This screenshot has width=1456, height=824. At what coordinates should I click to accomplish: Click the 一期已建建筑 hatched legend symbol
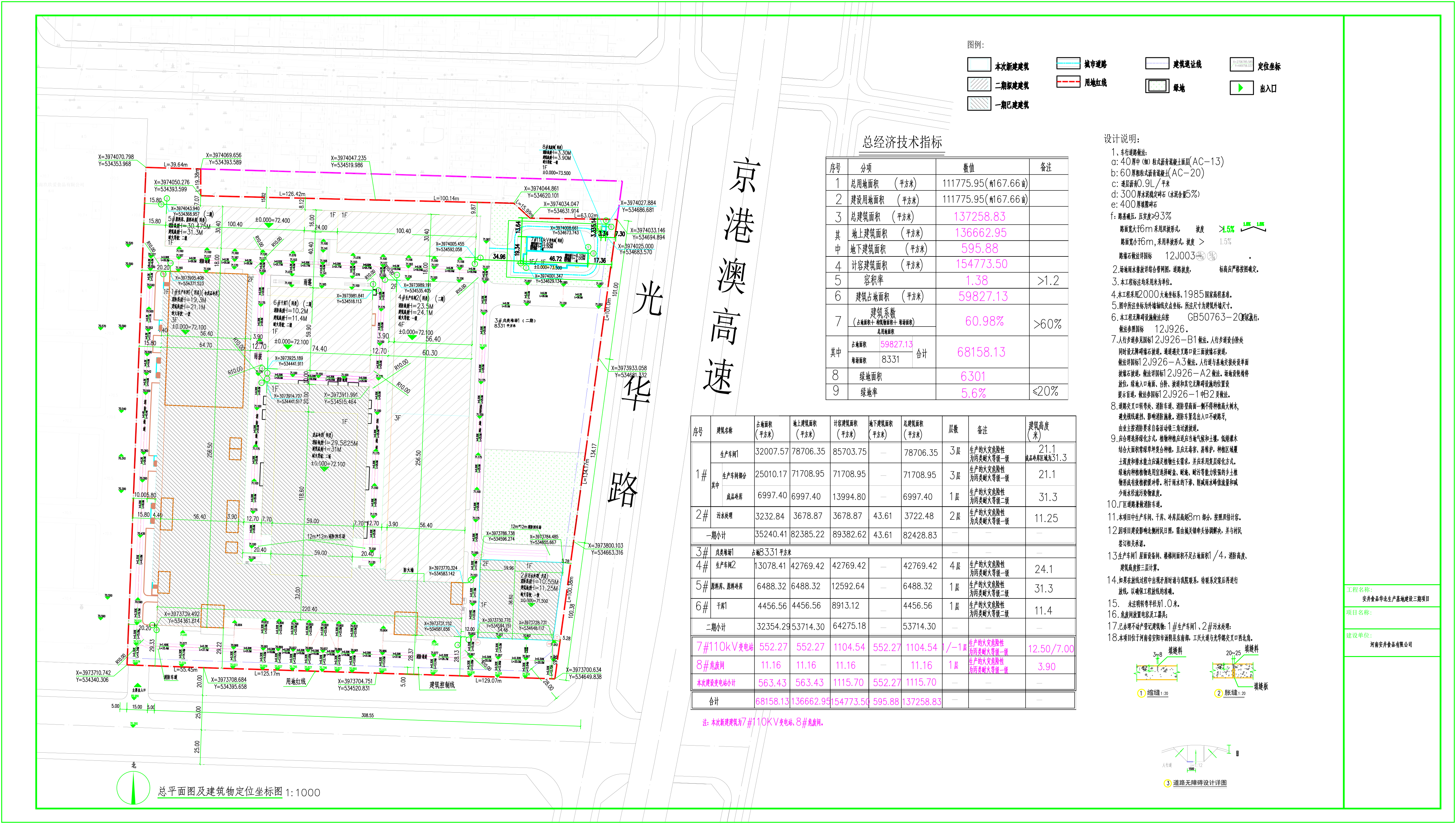pos(979,104)
